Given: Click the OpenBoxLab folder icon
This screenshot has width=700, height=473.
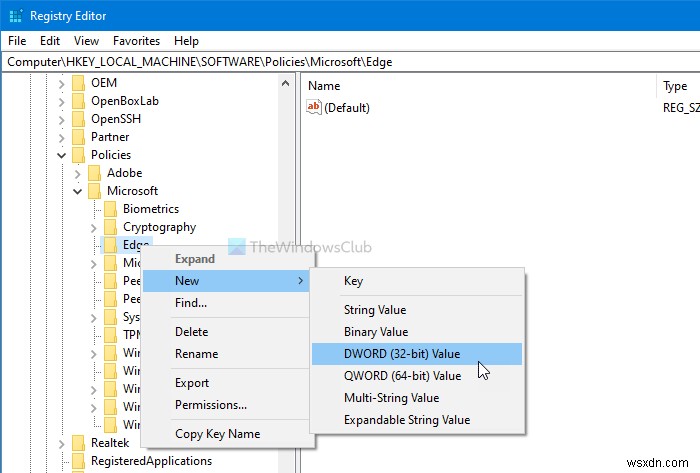Looking at the screenshot, I should tap(78, 101).
